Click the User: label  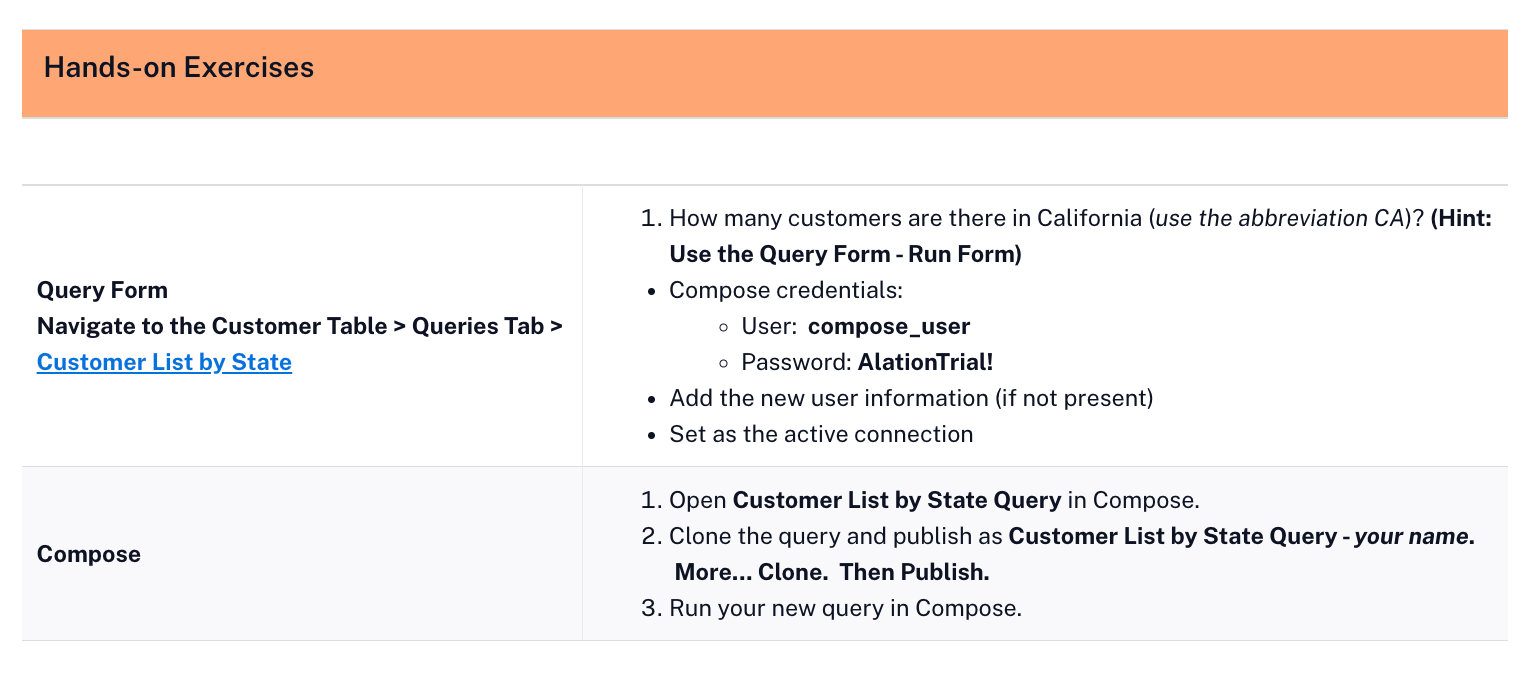769,326
